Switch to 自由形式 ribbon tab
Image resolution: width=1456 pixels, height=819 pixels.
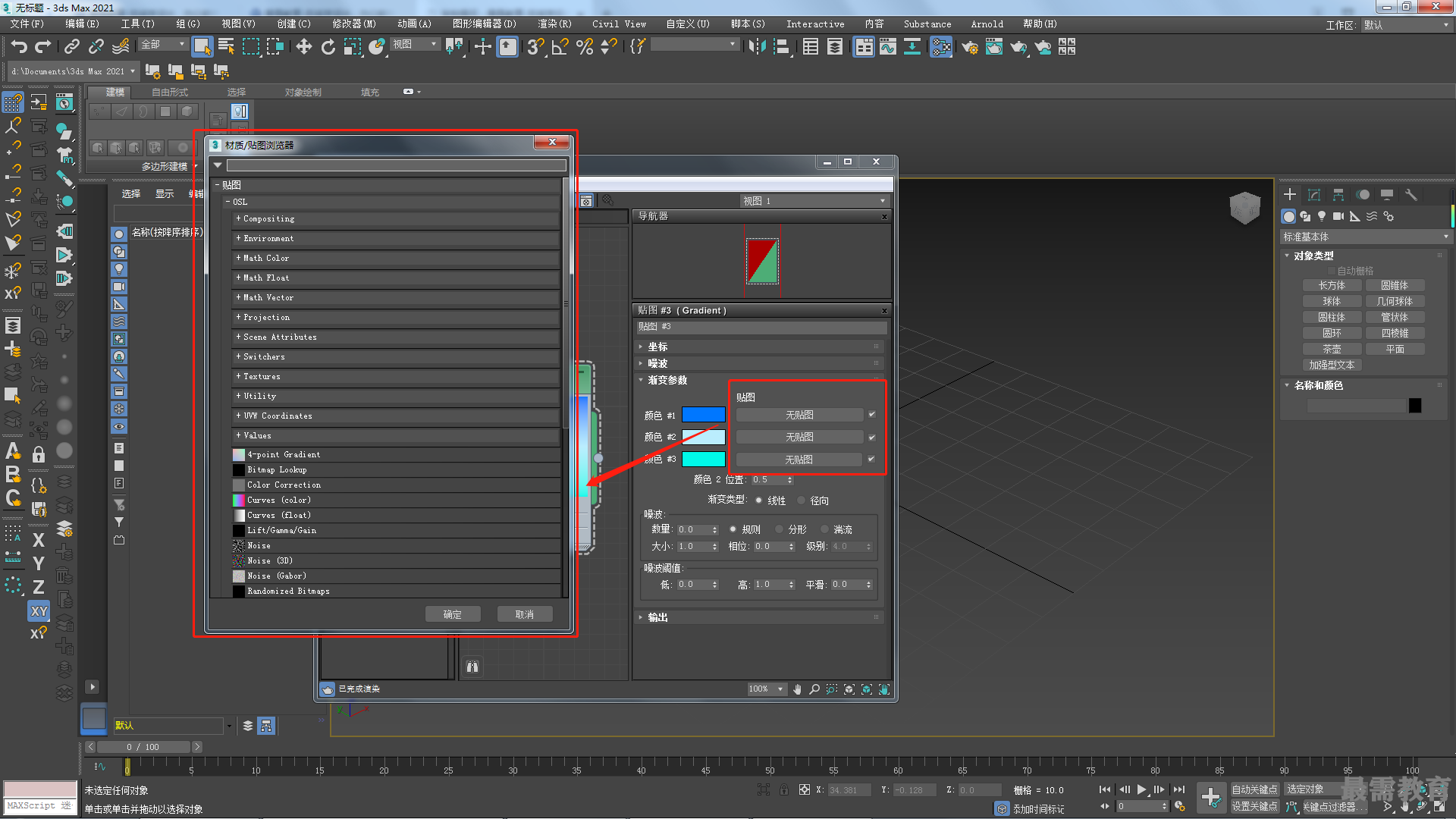pos(170,92)
